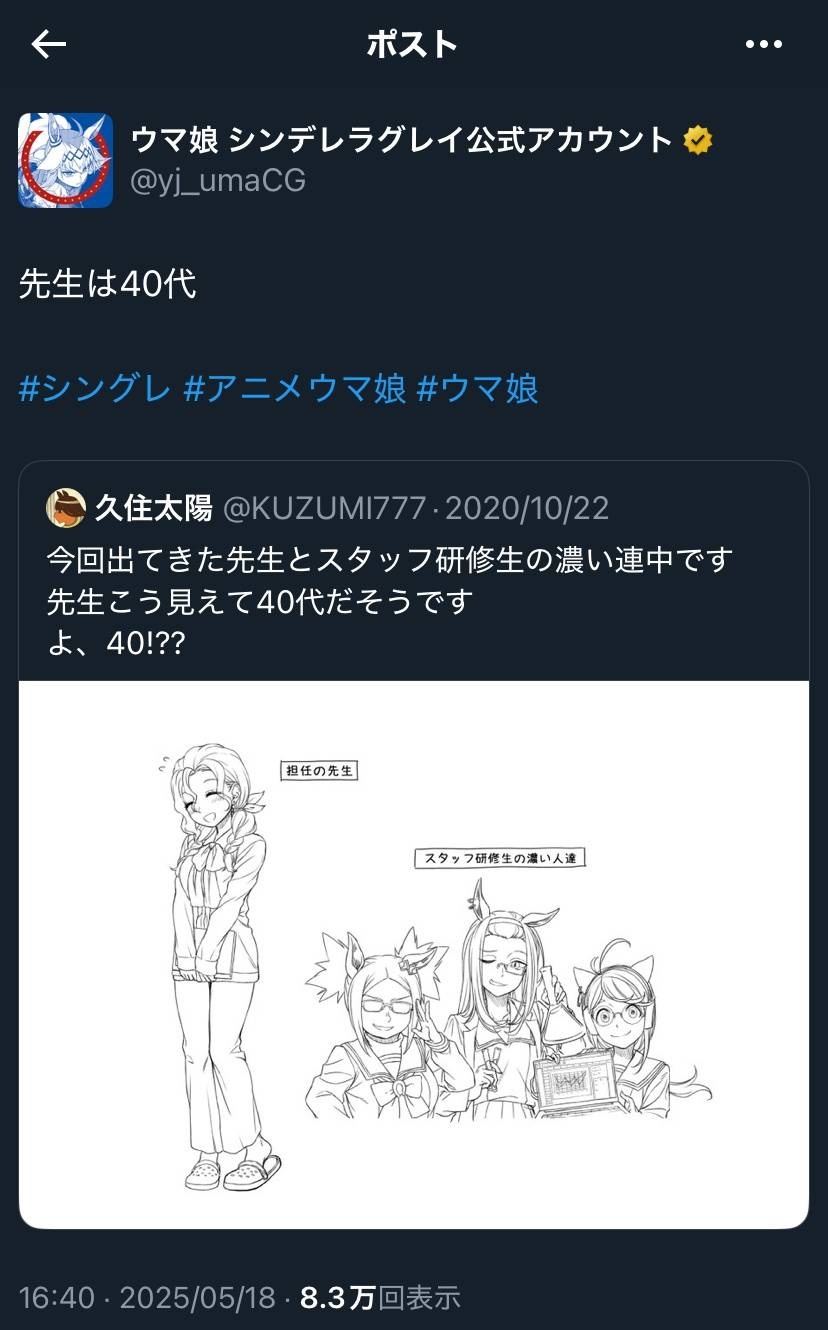Select the 先生は40代 post text
The width and height of the screenshot is (828, 1330).
pos(107,285)
